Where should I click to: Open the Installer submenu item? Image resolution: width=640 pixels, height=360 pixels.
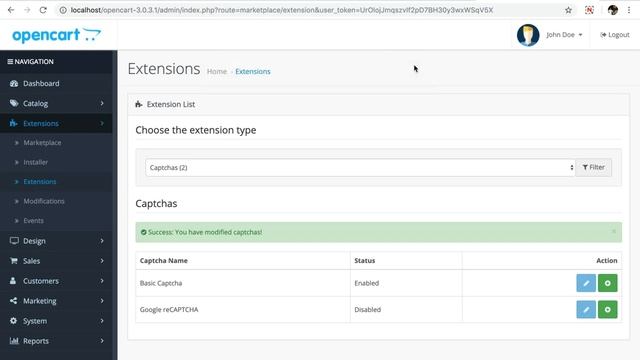click(x=36, y=162)
